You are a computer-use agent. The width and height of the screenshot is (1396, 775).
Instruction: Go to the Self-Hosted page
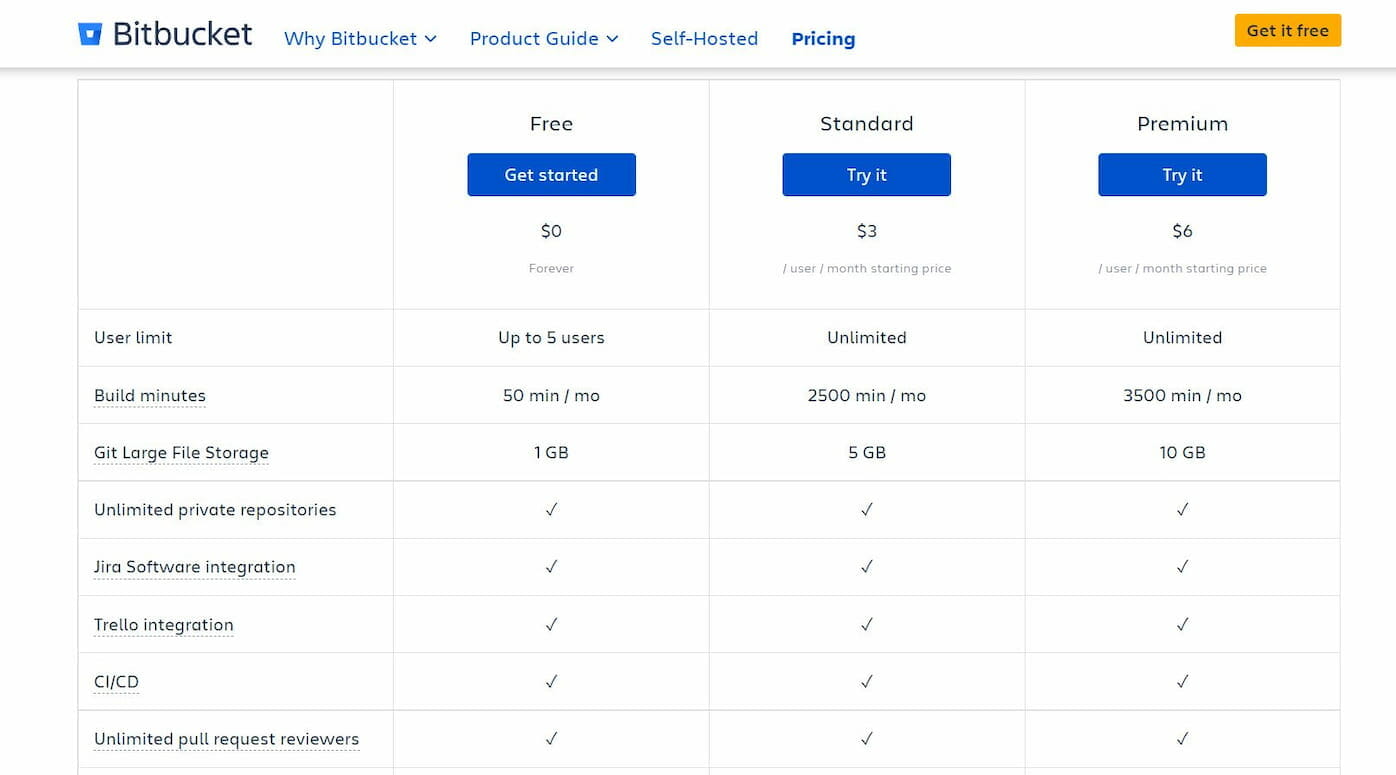pyautogui.click(x=704, y=39)
